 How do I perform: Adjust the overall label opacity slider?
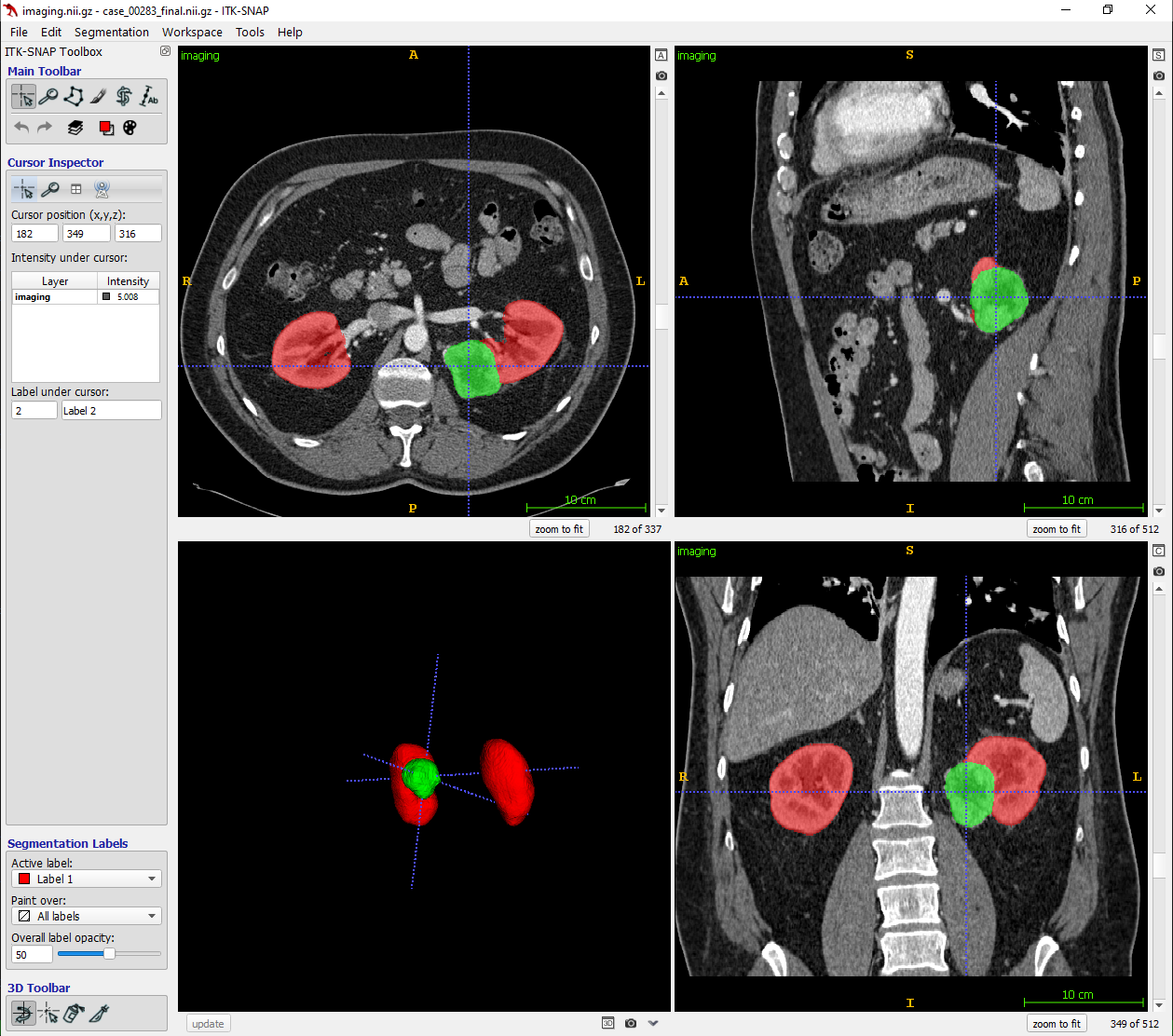pos(109,954)
